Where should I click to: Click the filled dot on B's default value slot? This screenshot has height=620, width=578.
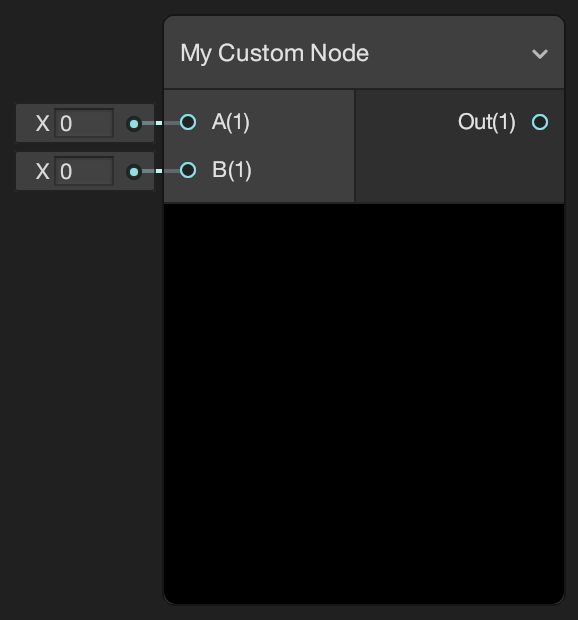[x=134, y=172]
